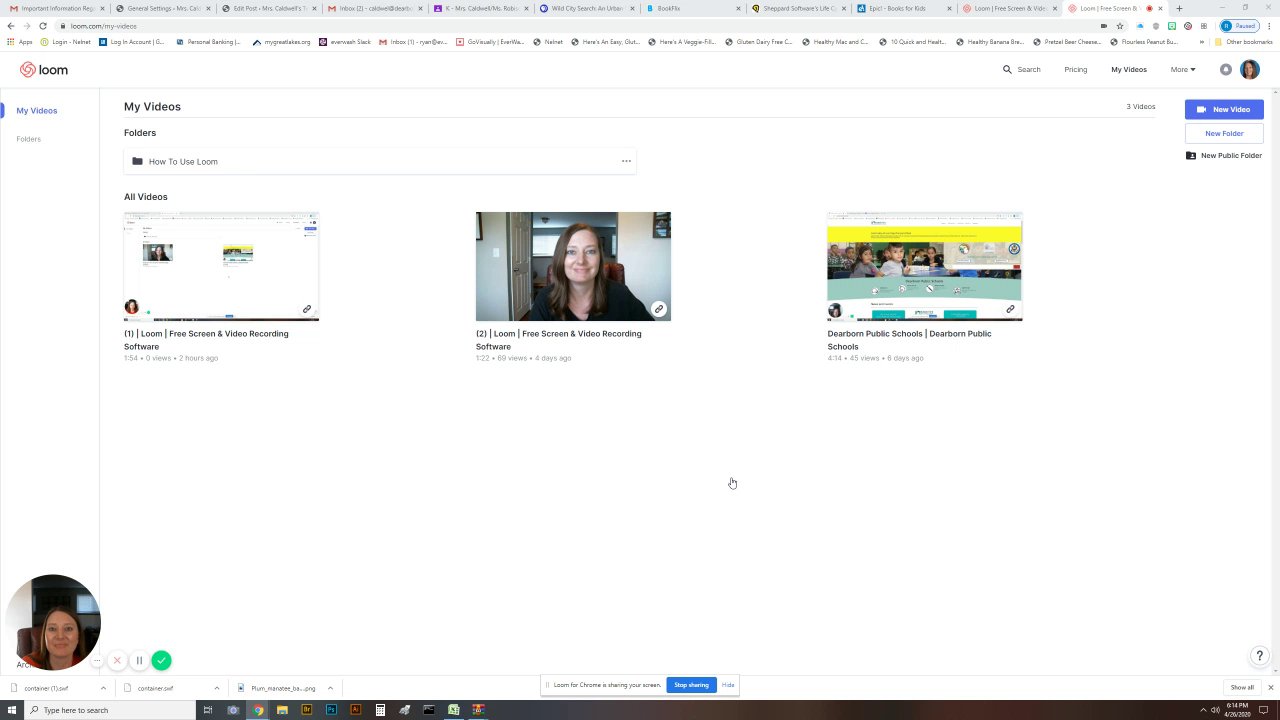Copy link of (2) Loom recording video

point(659,309)
